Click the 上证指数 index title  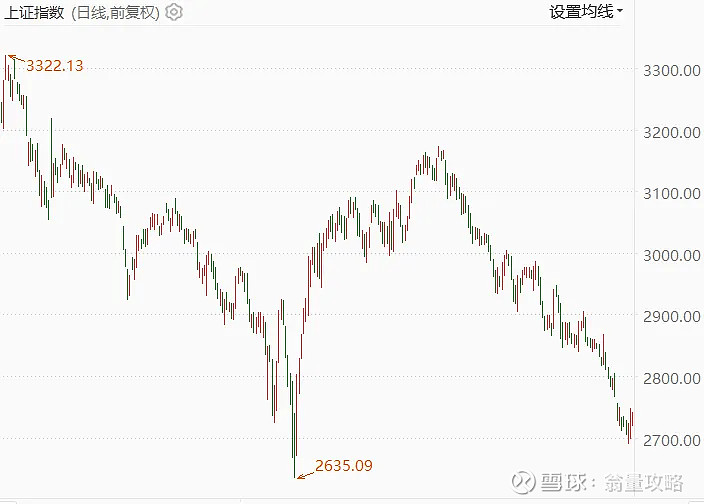point(34,13)
